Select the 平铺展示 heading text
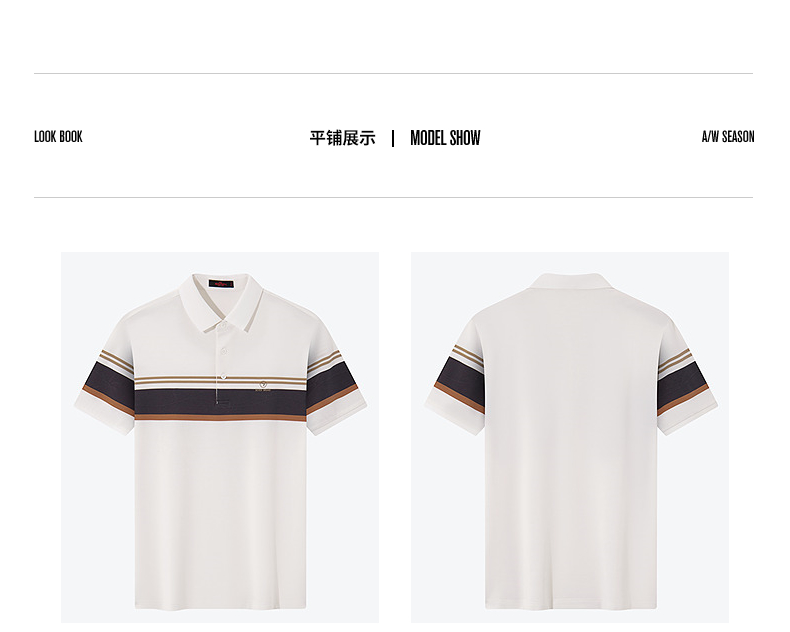Screen dimensions: 790x632 343,138
